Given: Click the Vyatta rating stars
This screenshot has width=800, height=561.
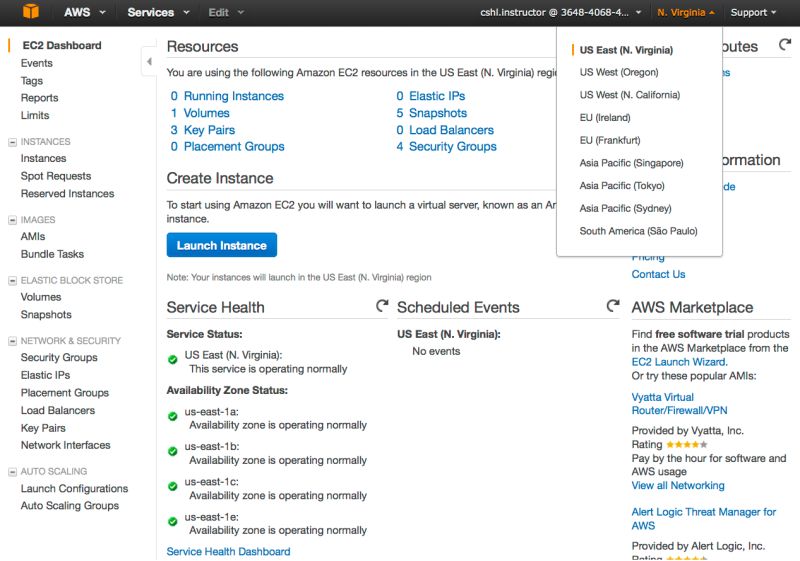Looking at the screenshot, I should [x=687, y=444].
